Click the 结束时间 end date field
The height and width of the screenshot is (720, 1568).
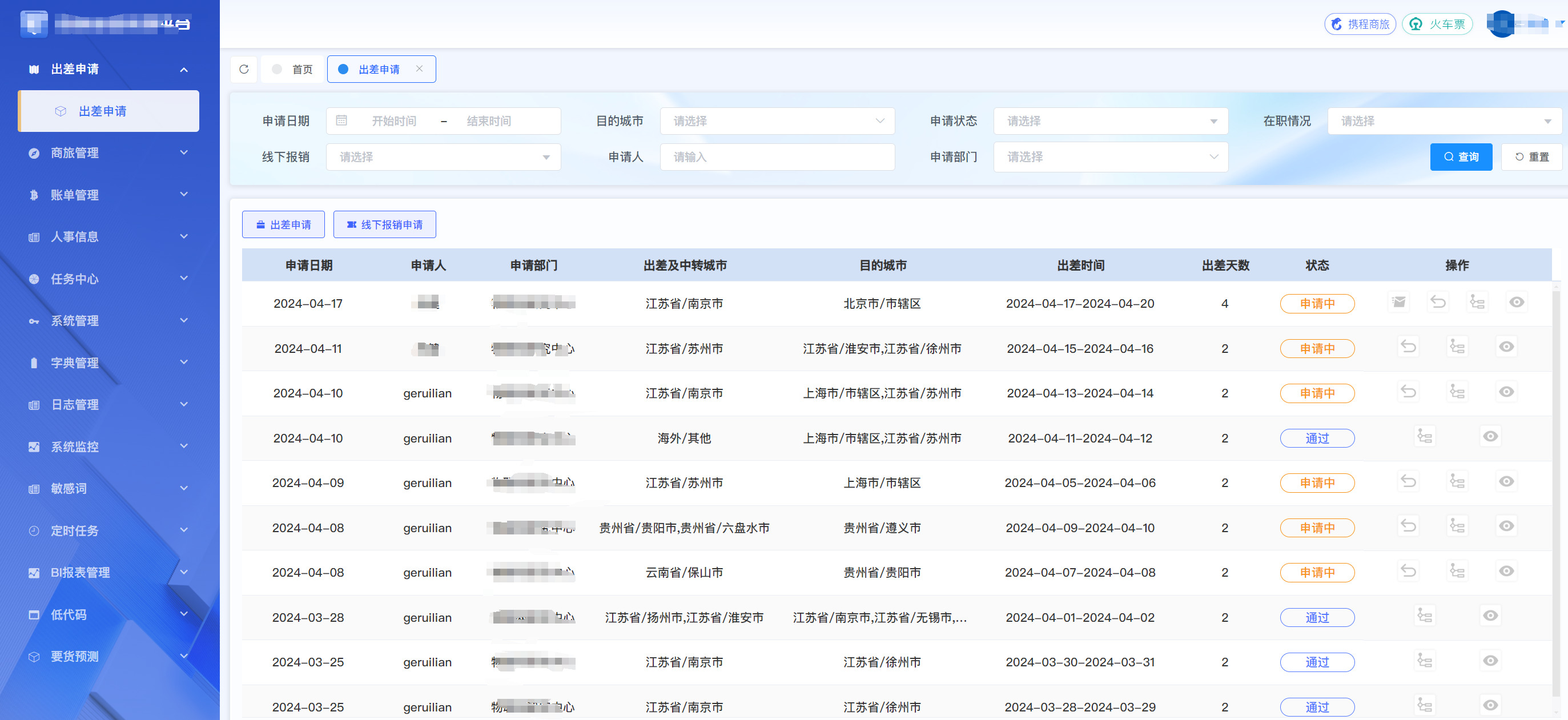pyautogui.click(x=489, y=121)
